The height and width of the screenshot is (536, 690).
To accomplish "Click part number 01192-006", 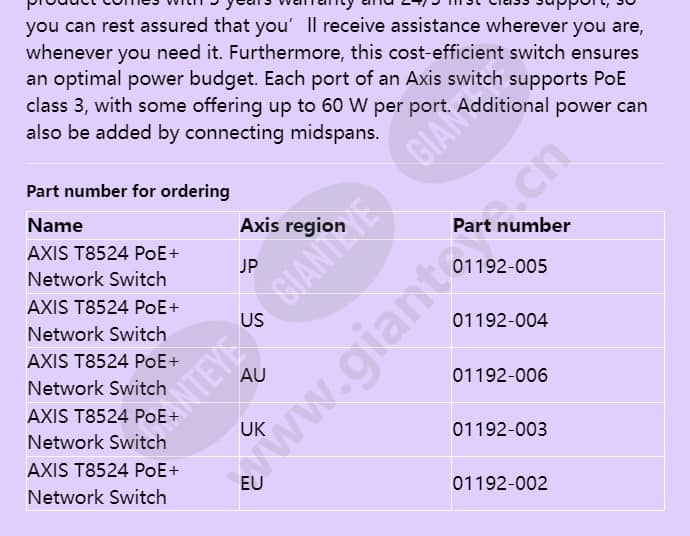I will (500, 375).
